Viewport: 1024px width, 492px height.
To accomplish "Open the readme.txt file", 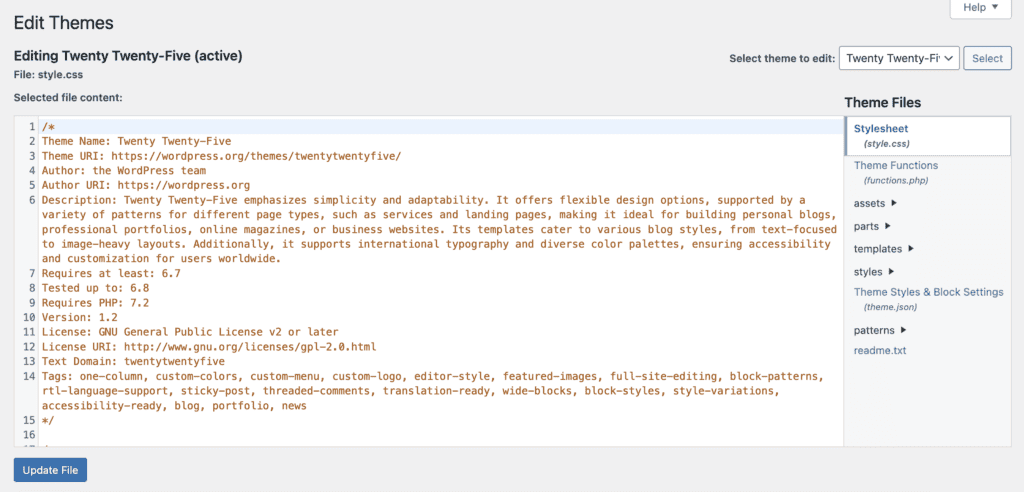I will click(x=880, y=351).
